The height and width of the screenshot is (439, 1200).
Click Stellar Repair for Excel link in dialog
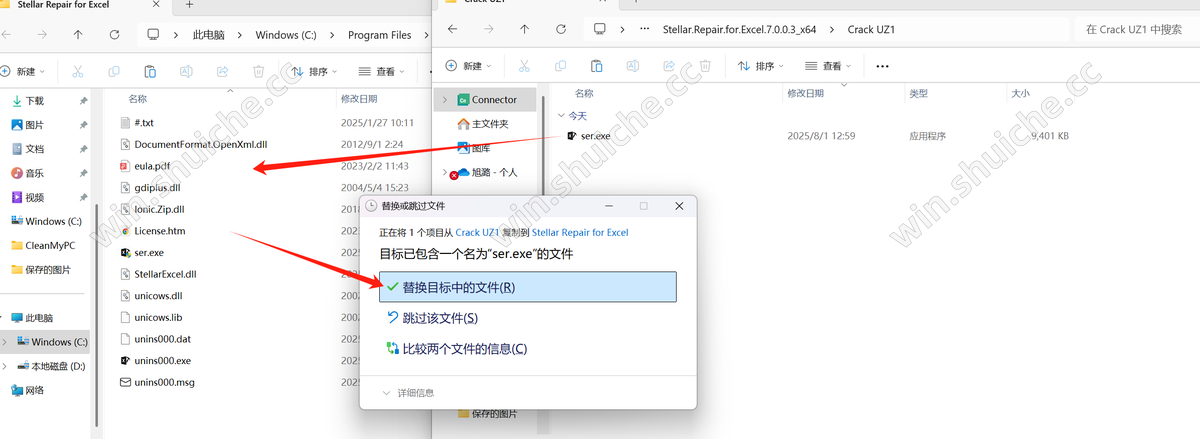click(x=580, y=232)
